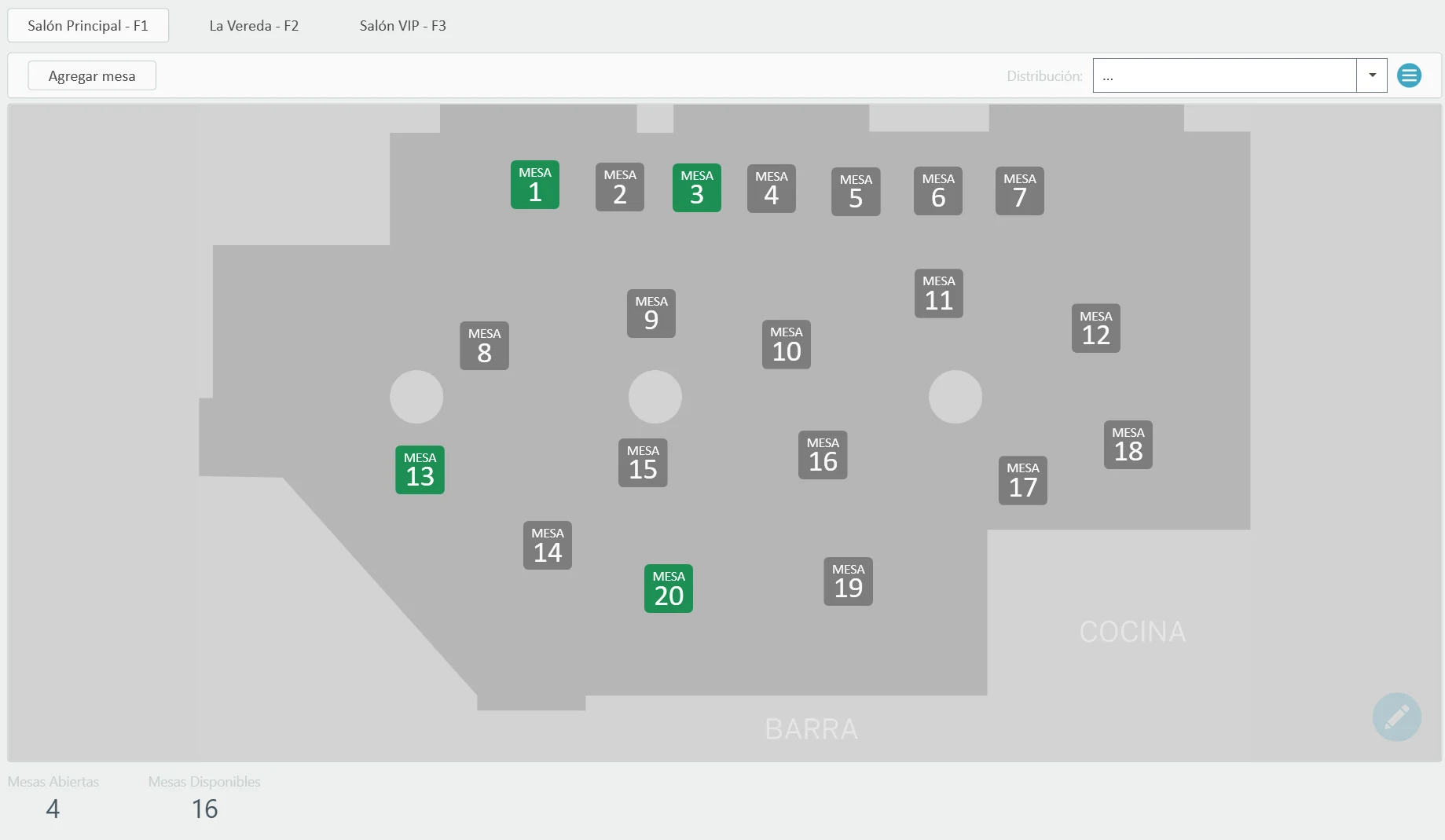Select the Mesa 8 table
1445x840 pixels.
click(484, 346)
